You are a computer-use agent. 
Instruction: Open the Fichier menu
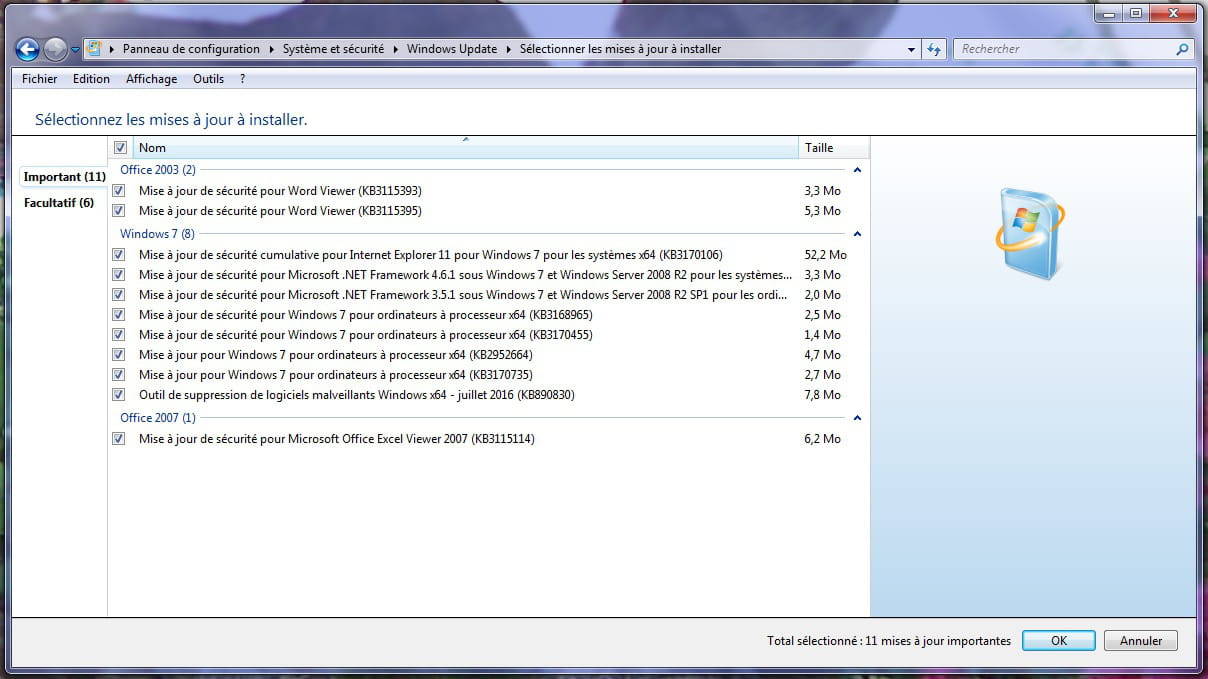point(40,79)
